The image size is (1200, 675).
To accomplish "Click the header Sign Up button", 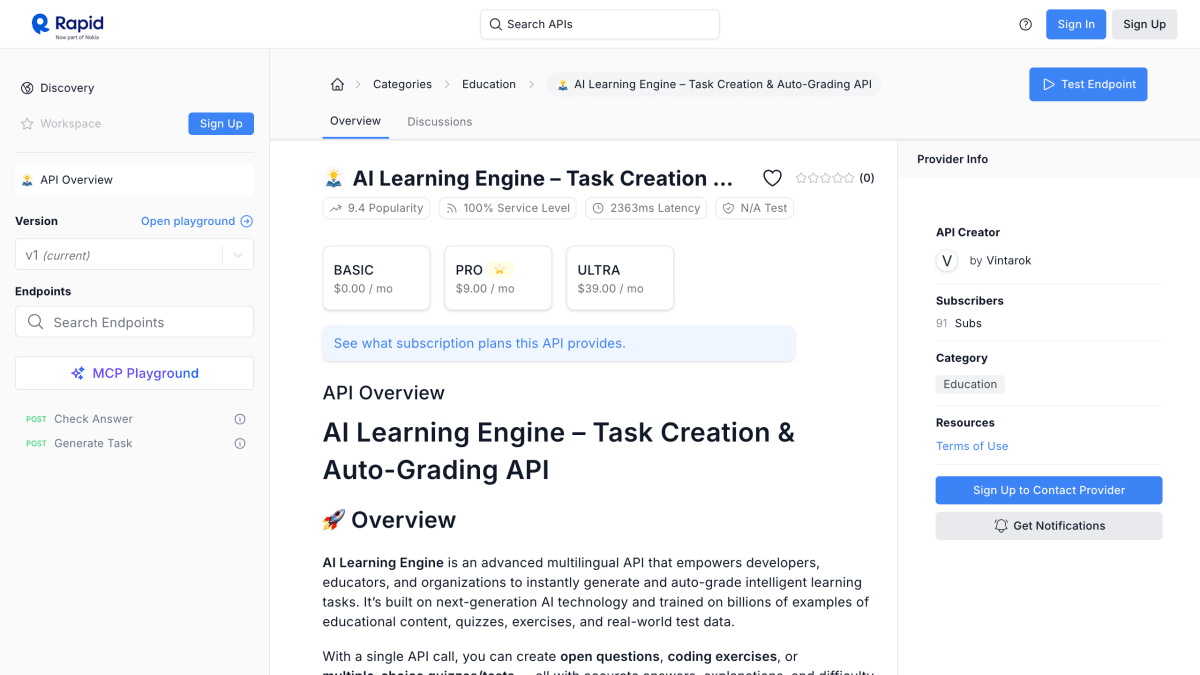I will click(x=1144, y=24).
